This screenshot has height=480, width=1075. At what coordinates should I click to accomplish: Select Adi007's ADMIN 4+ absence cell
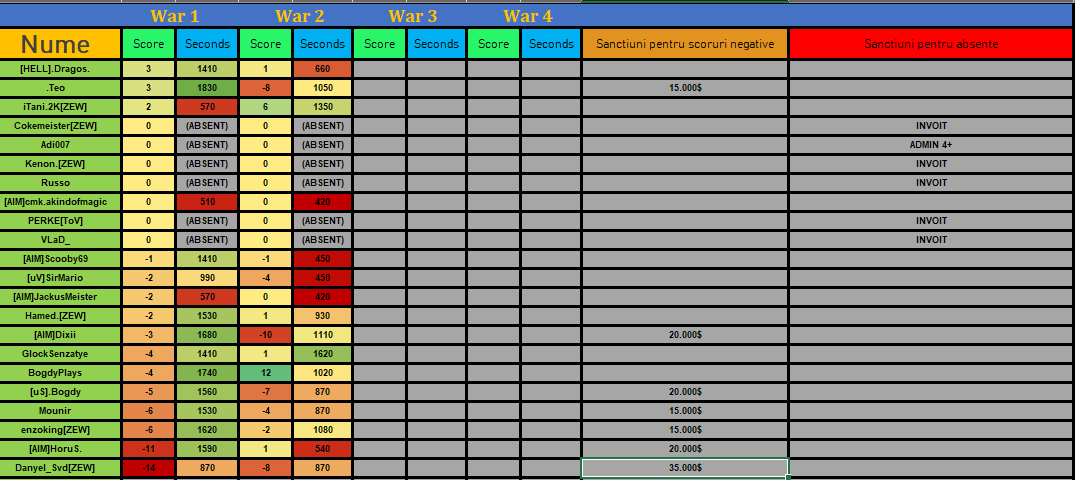click(x=931, y=145)
